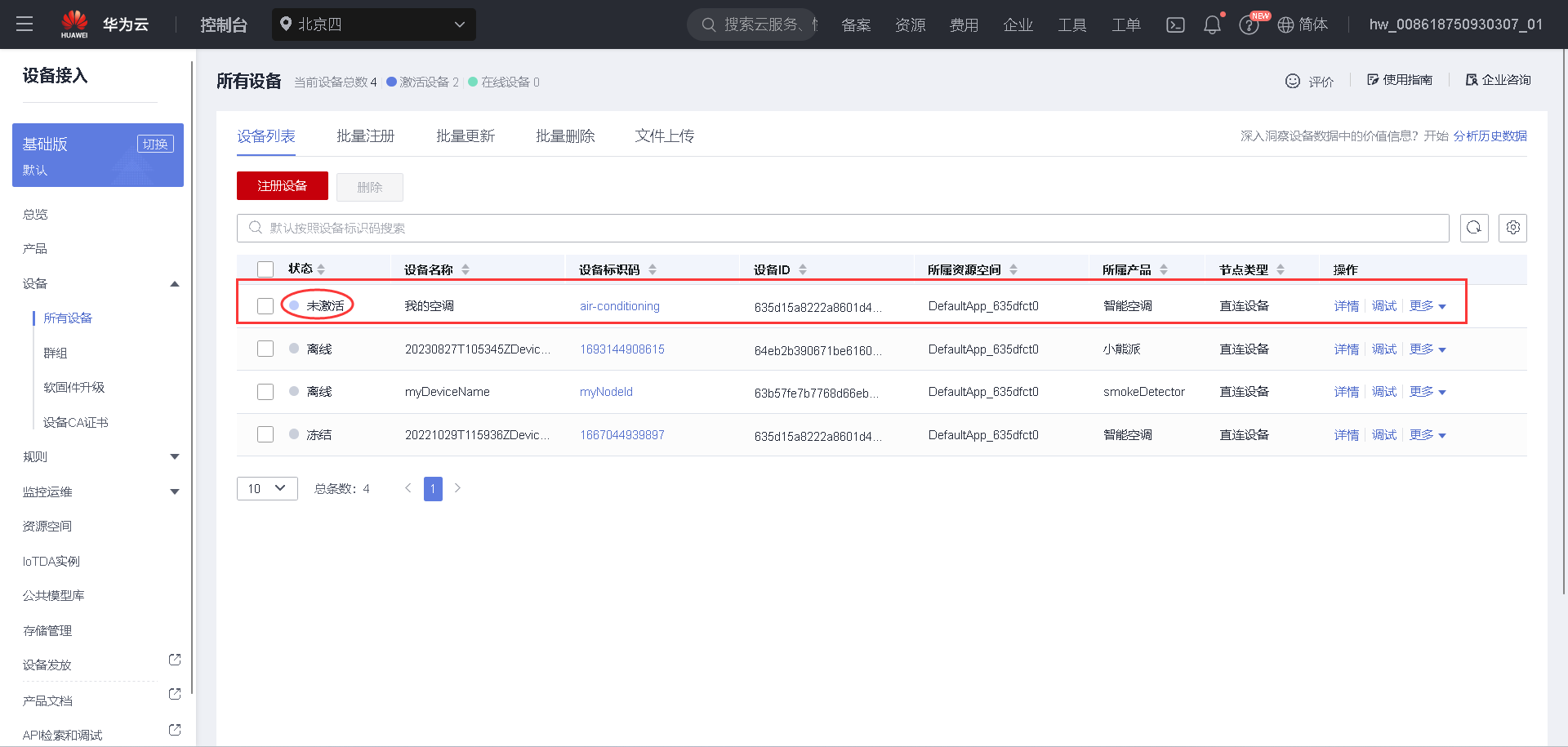Check the checkbox for myDeviceName device row
Image resolution: width=1568 pixels, height=747 pixels.
[265, 391]
